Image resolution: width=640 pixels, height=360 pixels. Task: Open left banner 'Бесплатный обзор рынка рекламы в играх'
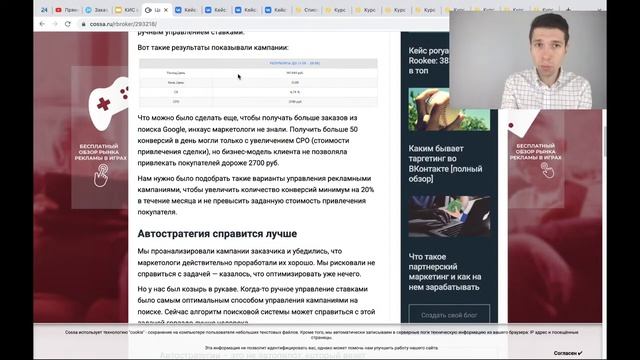[100, 152]
